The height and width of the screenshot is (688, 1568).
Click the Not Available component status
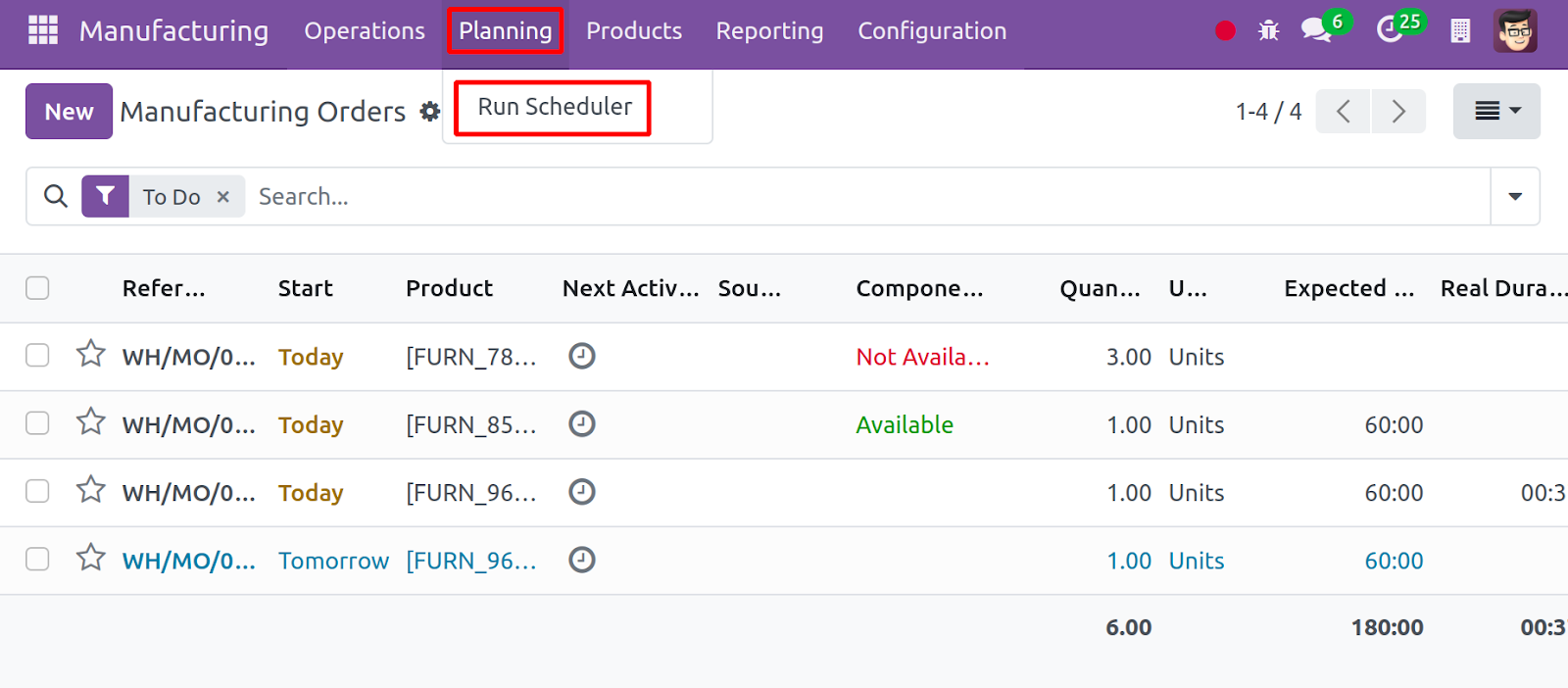point(923,357)
